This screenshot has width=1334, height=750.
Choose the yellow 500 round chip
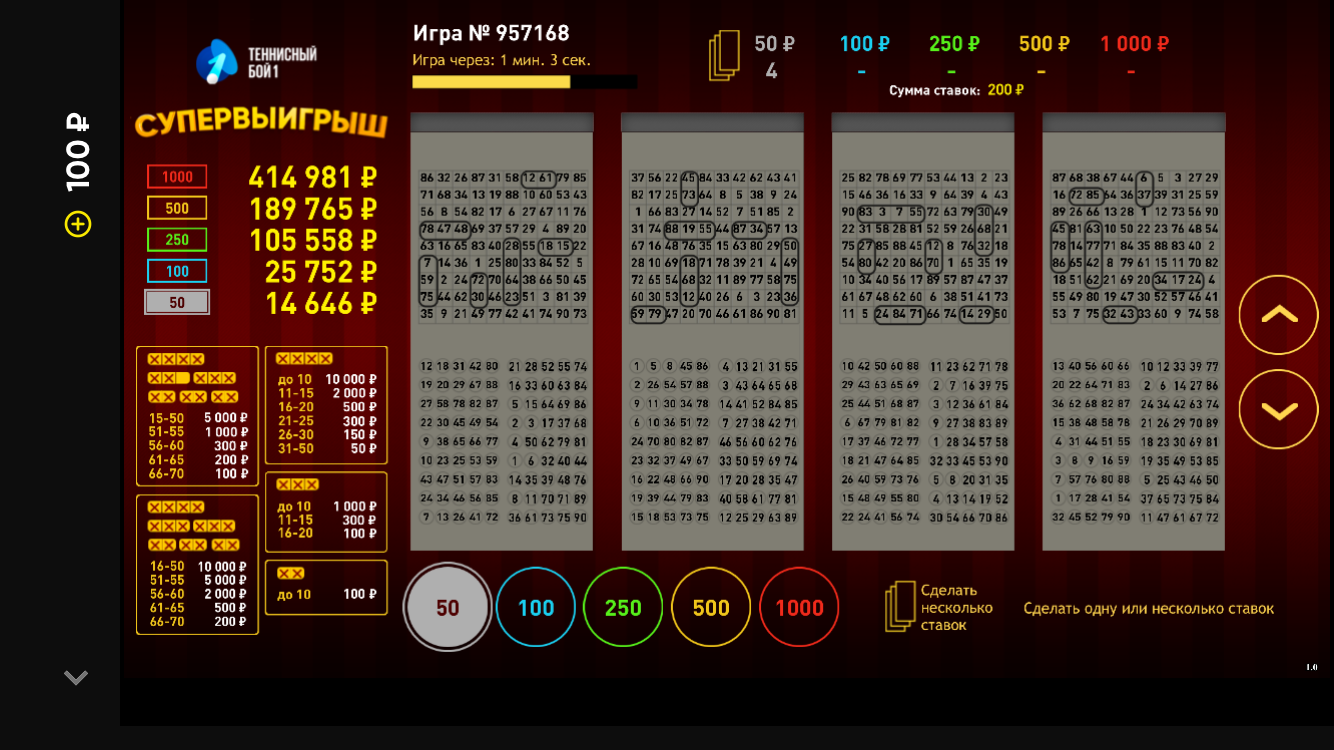(x=711, y=607)
